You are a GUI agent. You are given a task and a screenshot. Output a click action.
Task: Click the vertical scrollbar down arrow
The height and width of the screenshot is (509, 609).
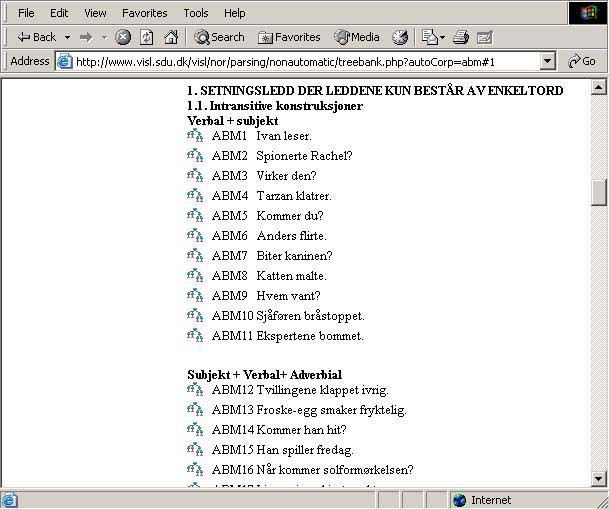tap(599, 479)
